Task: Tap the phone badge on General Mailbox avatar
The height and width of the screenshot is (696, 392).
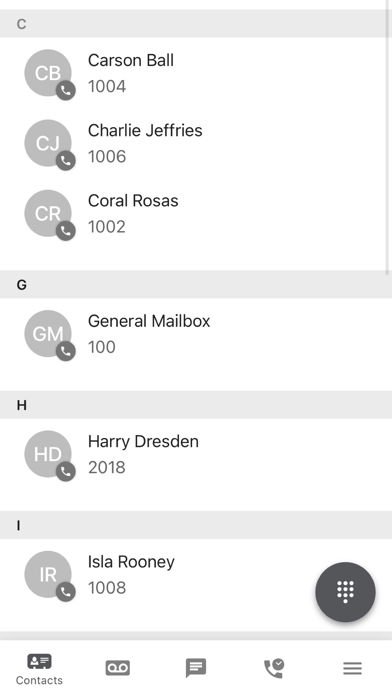Action: (66, 352)
